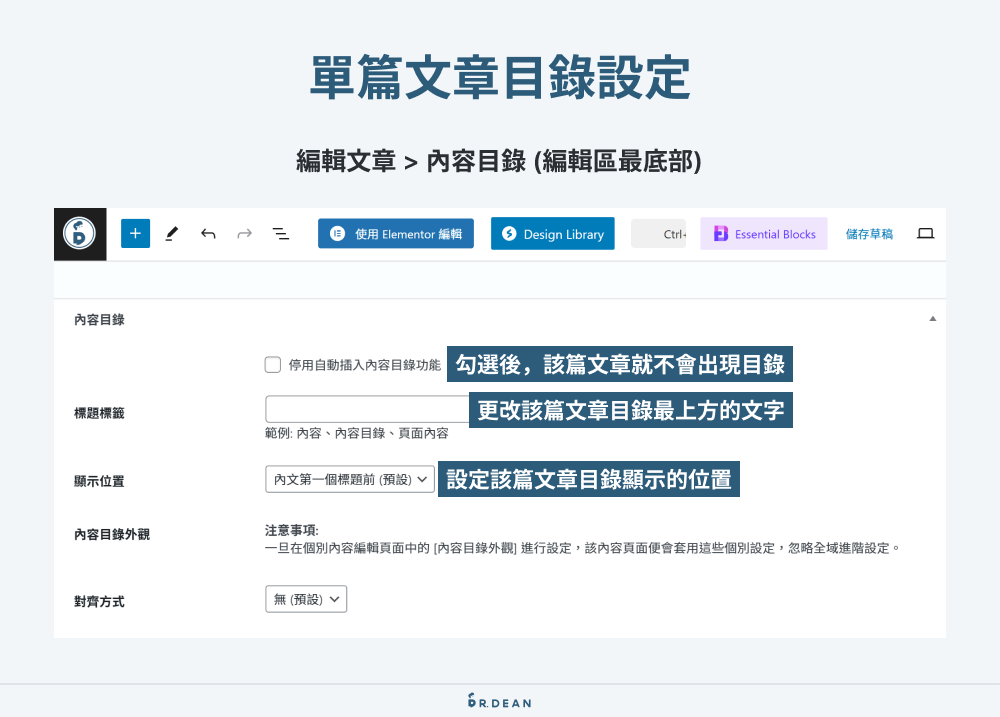Viewport: 1000px width, 717px height.
Task: Enable 停用自動插入內容目錄功能 checkbox
Action: coord(273,364)
